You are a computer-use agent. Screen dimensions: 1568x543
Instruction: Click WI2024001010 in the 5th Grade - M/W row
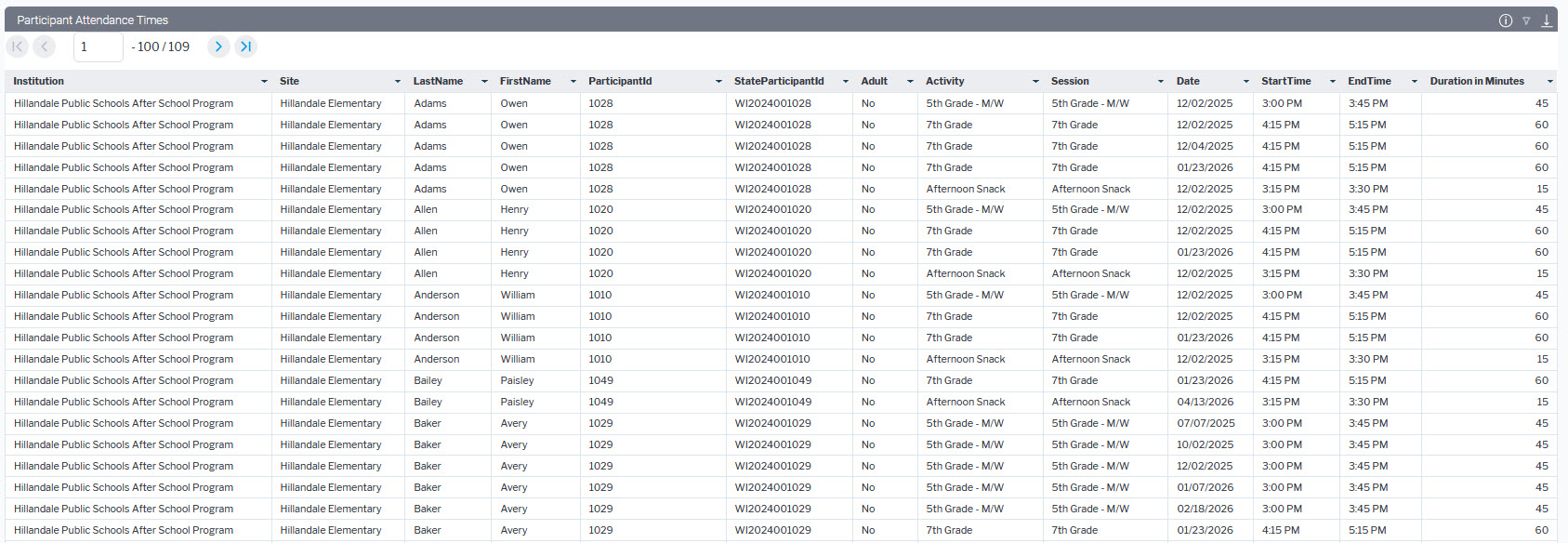[x=772, y=295]
